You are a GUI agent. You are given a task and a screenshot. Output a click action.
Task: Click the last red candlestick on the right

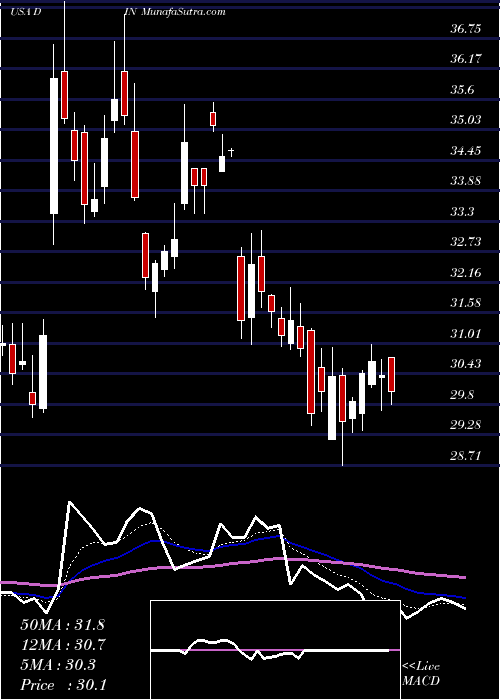coord(392,375)
